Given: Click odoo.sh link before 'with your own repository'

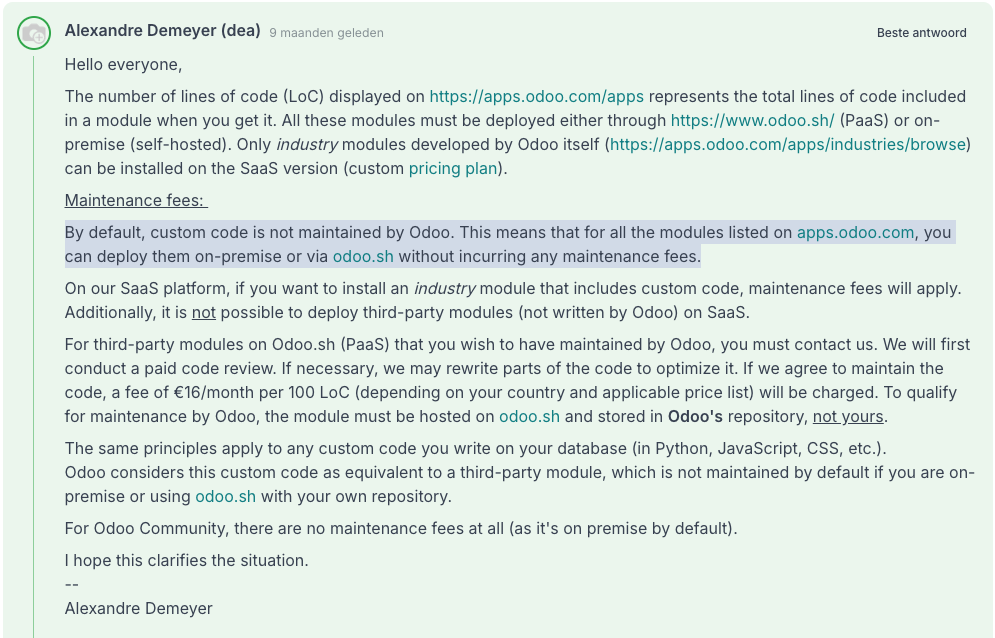Looking at the screenshot, I should click(x=225, y=497).
